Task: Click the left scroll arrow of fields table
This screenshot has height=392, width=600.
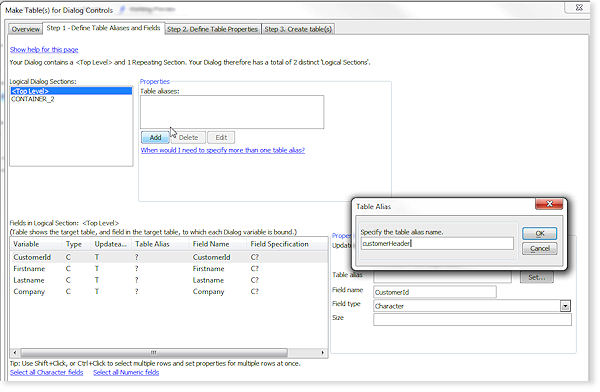Action: (x=15, y=353)
